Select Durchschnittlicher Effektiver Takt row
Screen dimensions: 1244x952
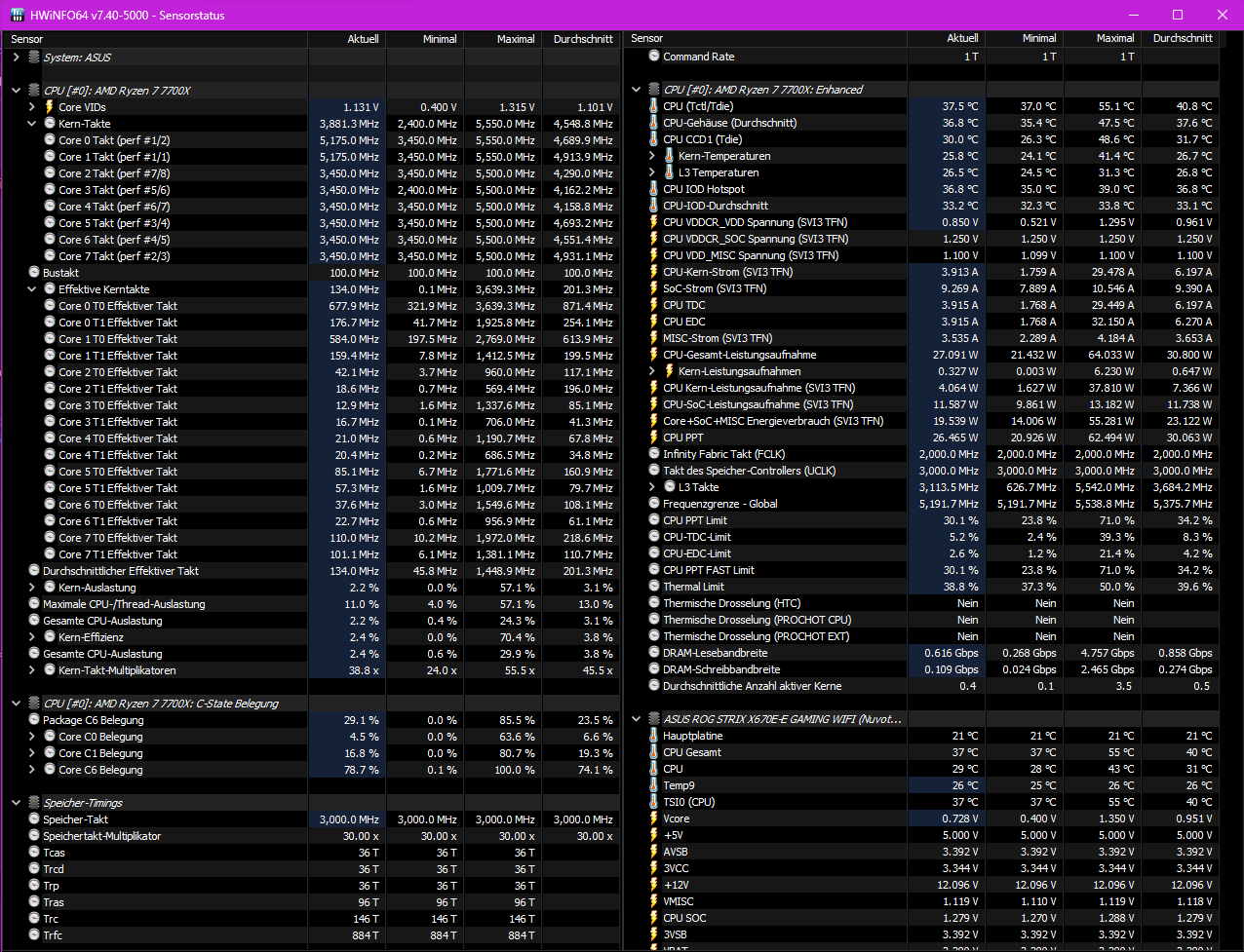tap(312, 571)
